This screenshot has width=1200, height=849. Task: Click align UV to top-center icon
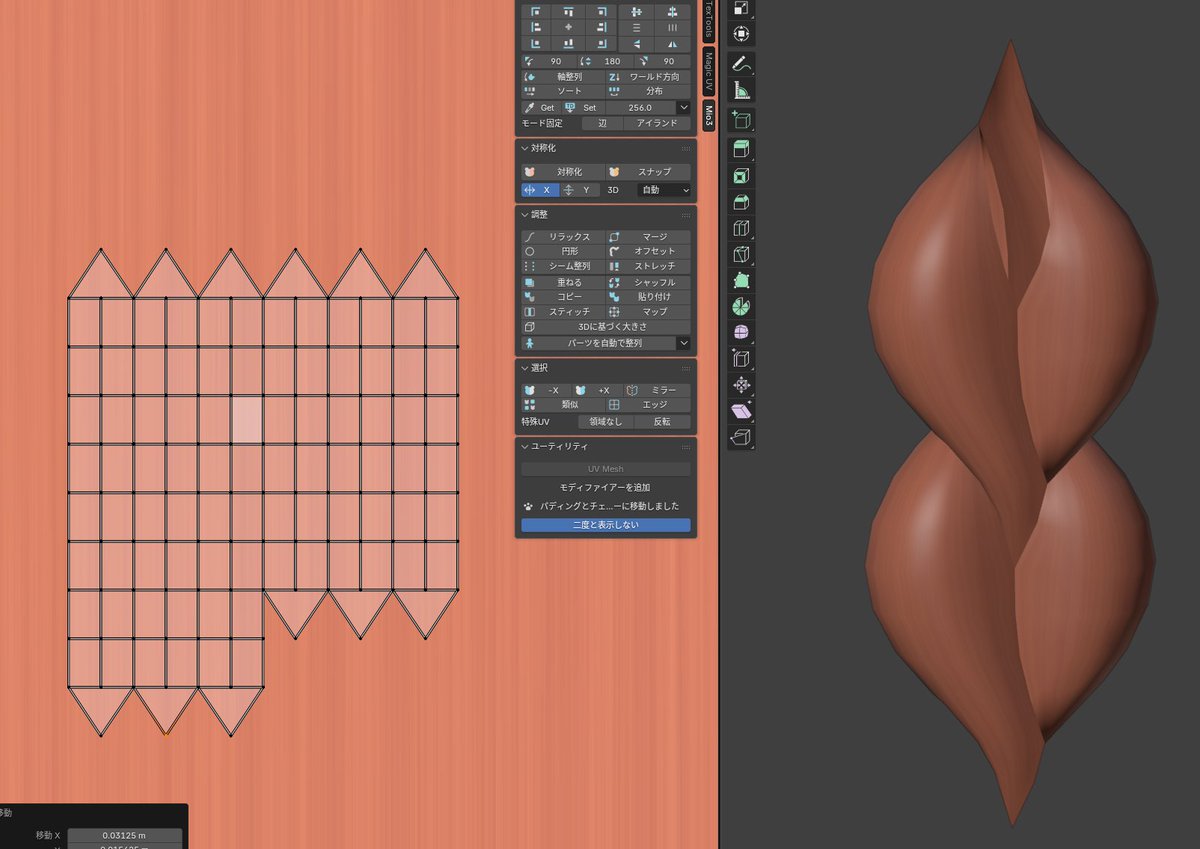(x=568, y=12)
